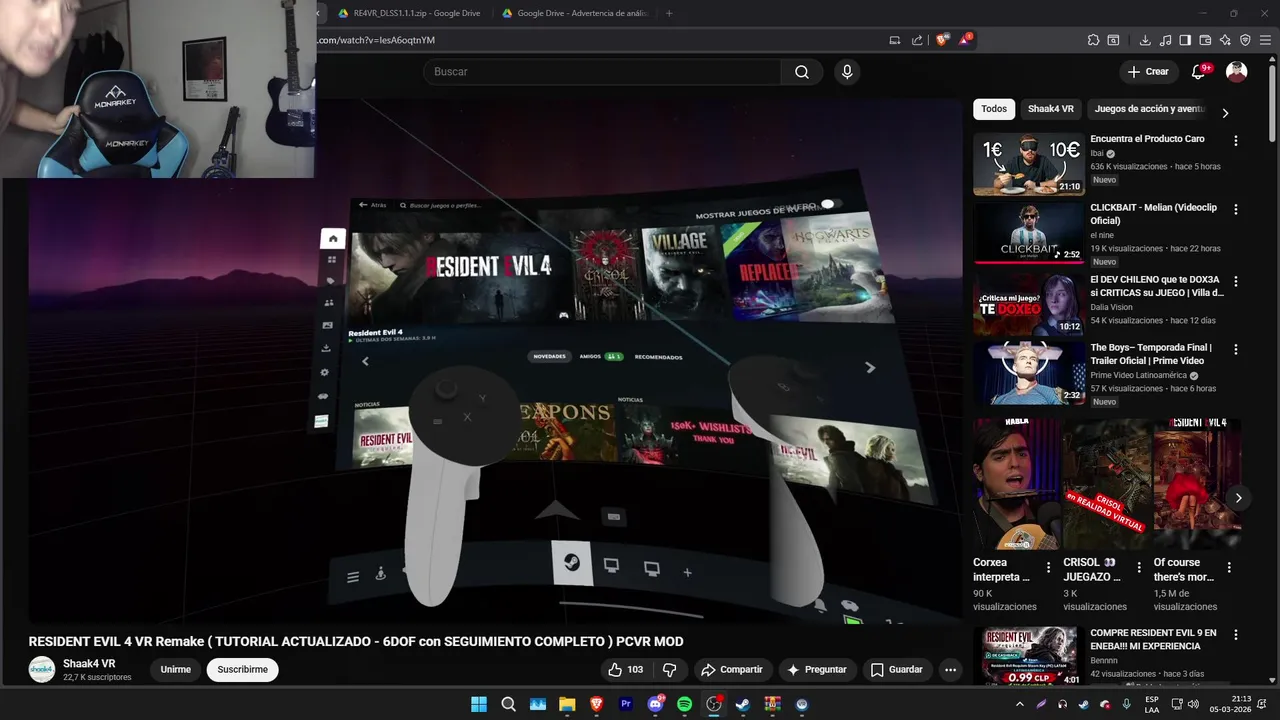This screenshot has height=720, width=1280.
Task: Click the YouTube search magnifier button
Action: 802,72
